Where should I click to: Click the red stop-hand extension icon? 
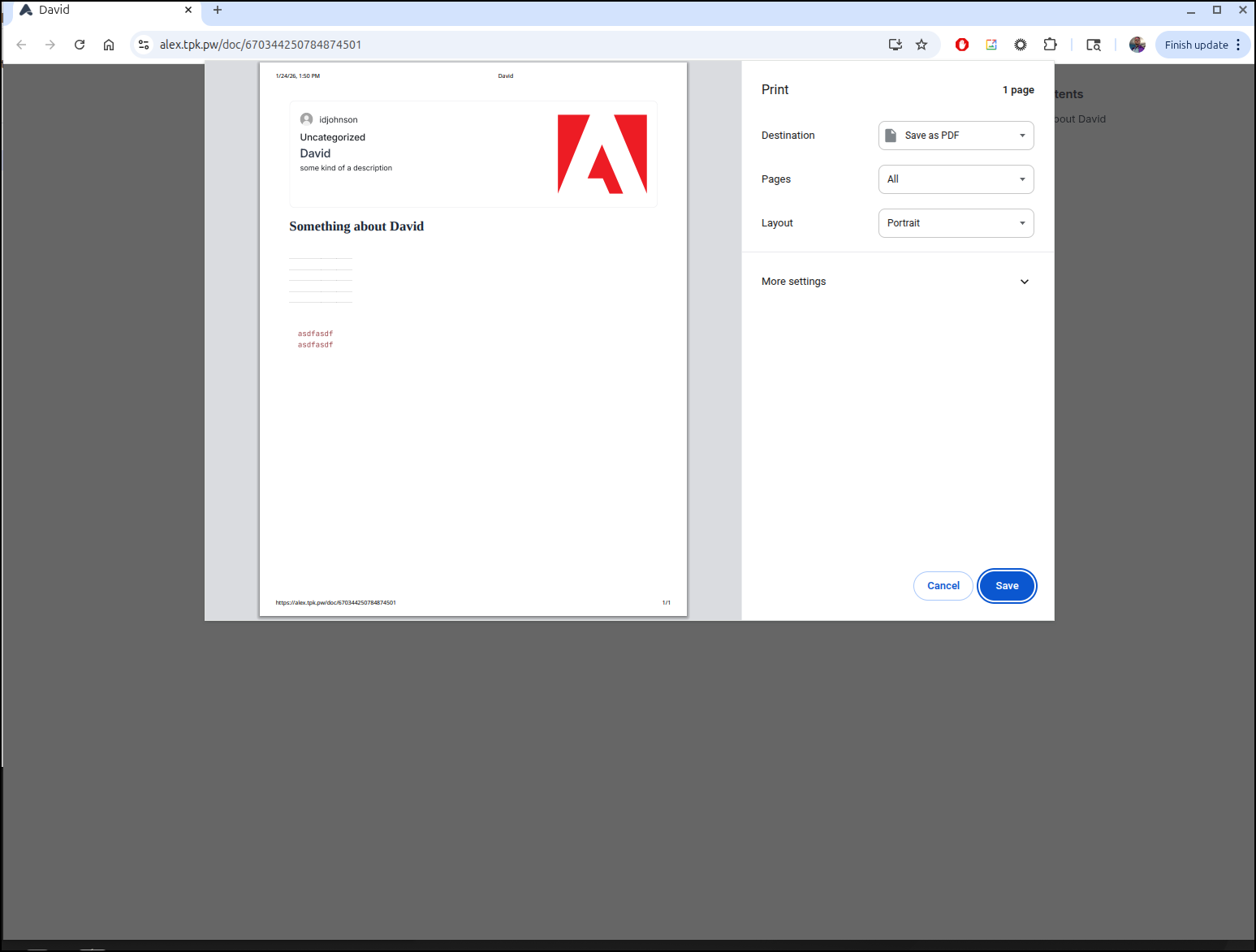(962, 45)
